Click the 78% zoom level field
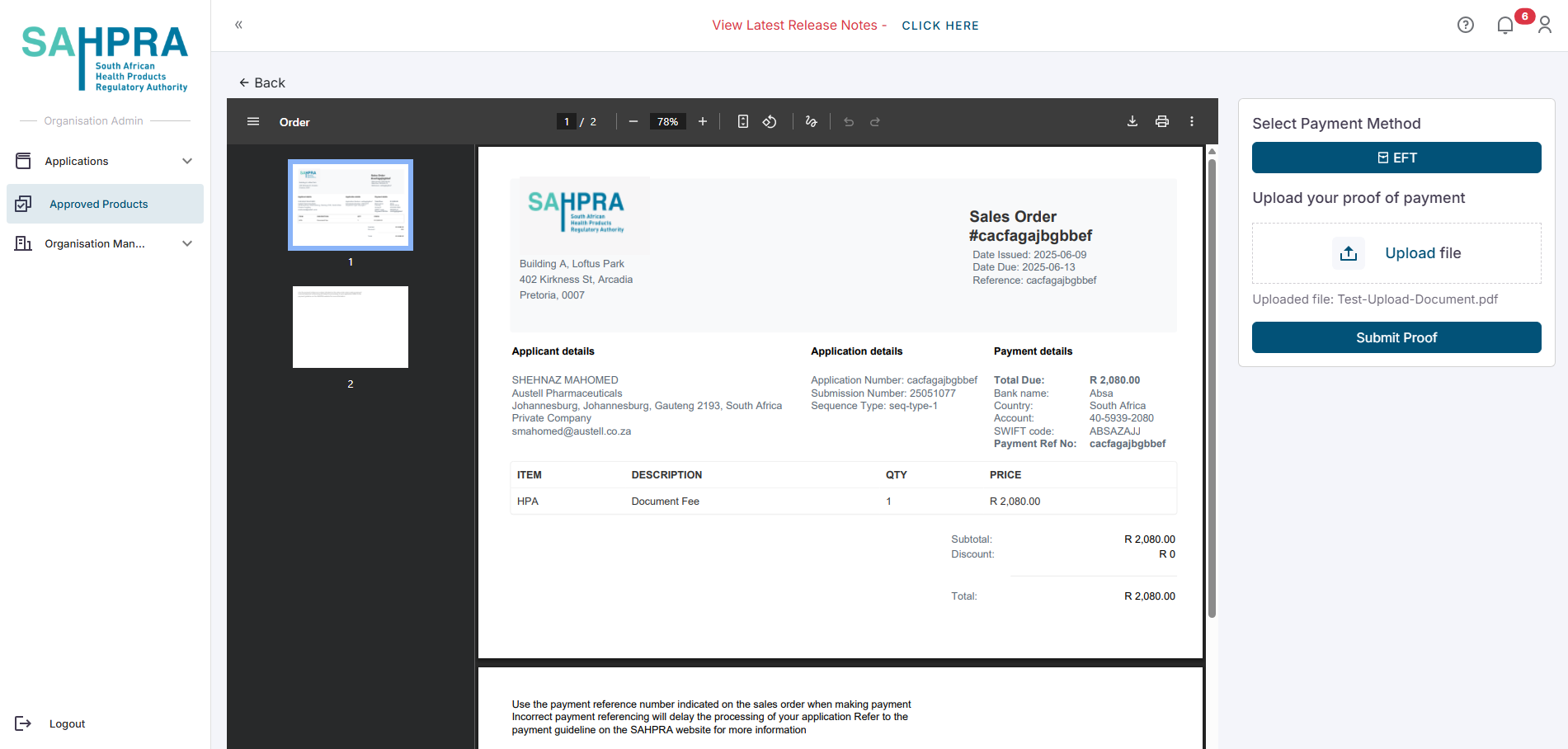 click(x=668, y=121)
